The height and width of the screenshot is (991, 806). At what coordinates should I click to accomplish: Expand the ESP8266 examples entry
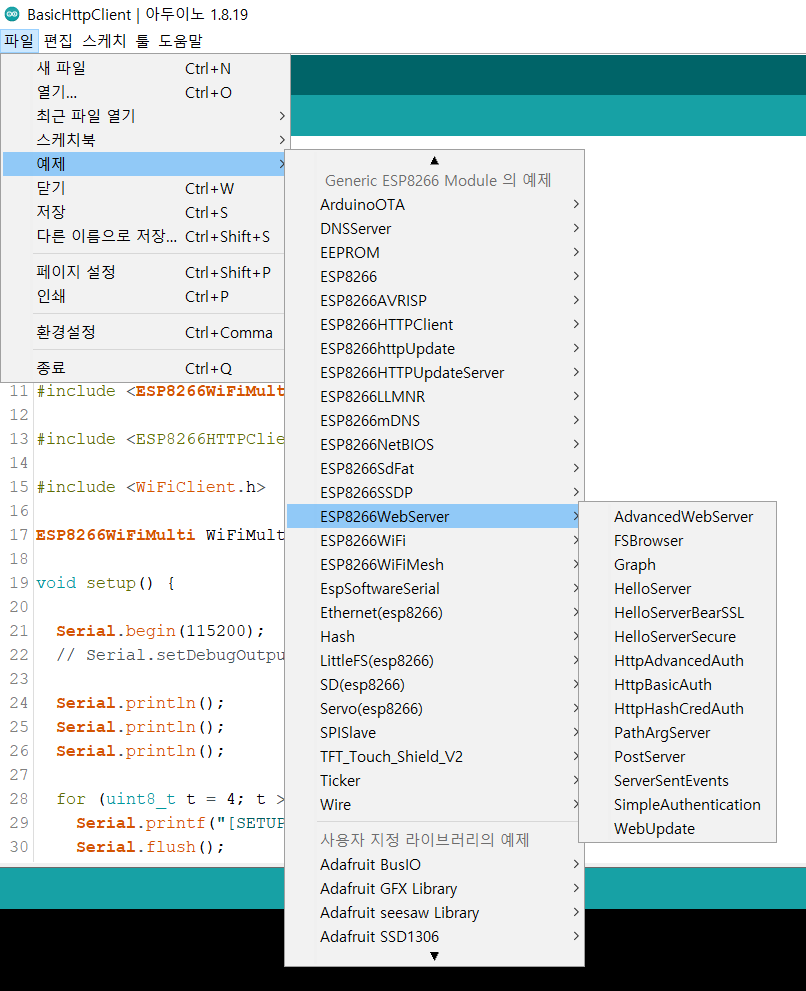click(434, 277)
